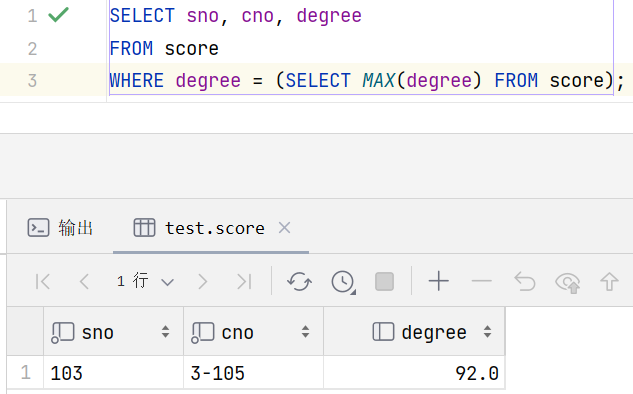Select cell with value 103

coord(113,373)
